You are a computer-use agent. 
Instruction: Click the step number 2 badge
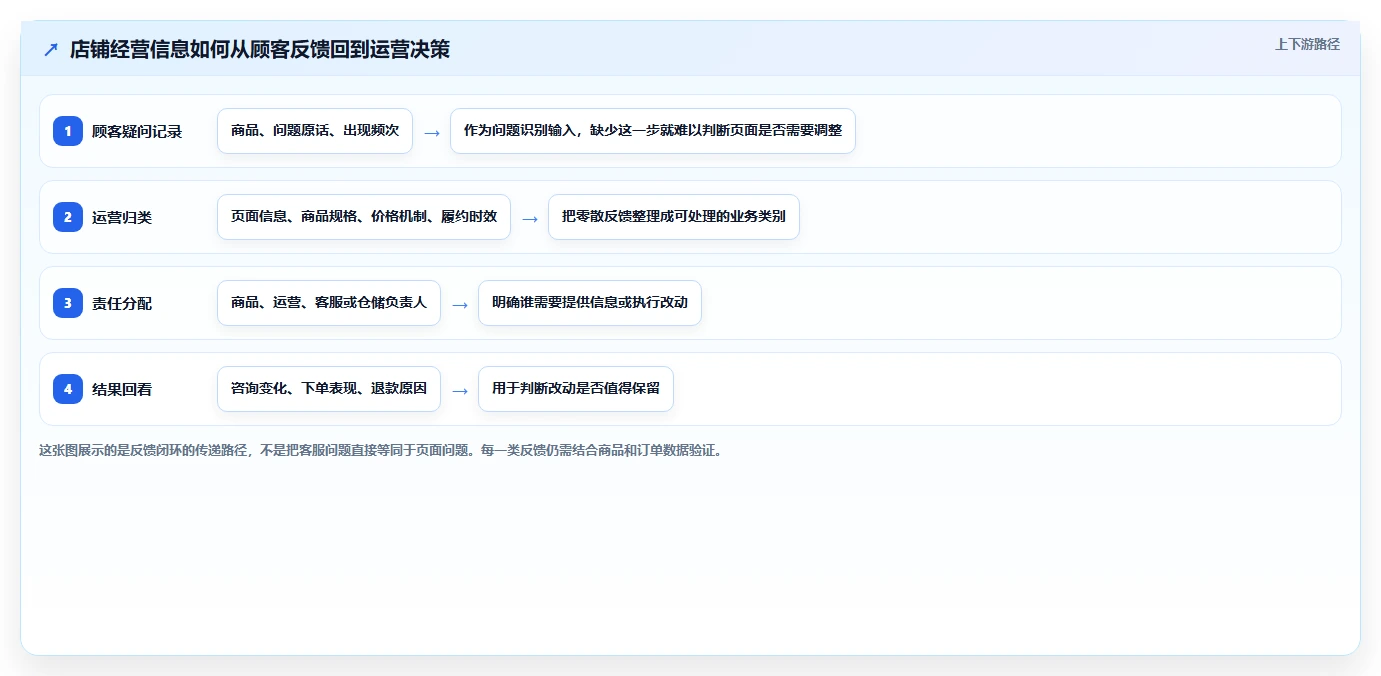(x=68, y=217)
